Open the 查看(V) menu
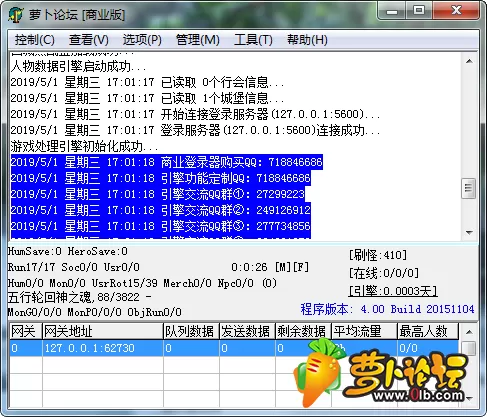Image resolution: width=487 pixels, height=417 pixels. 89,40
